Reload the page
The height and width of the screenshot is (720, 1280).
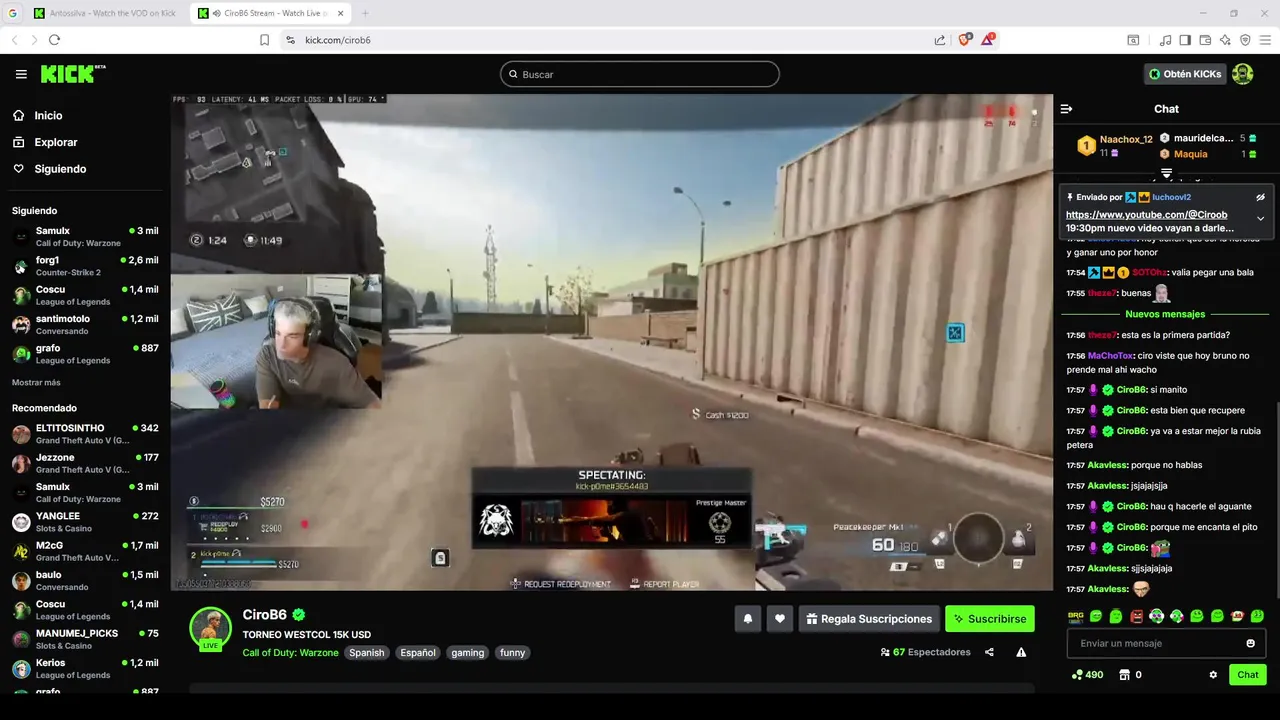coord(54,40)
